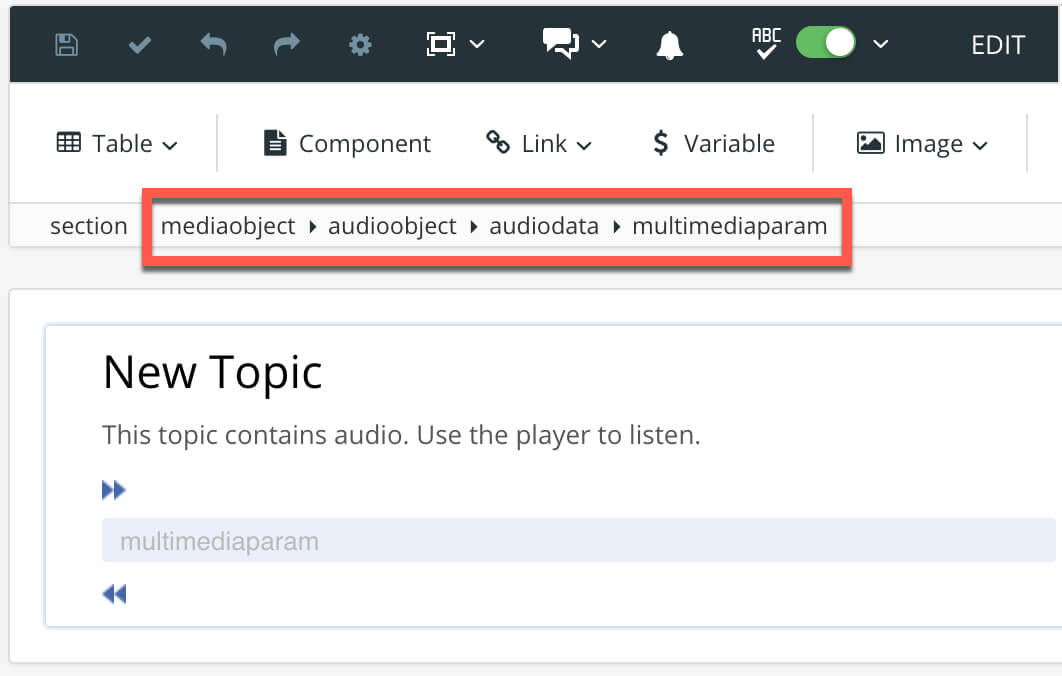Click the Variable button
1062x676 pixels.
pos(713,143)
